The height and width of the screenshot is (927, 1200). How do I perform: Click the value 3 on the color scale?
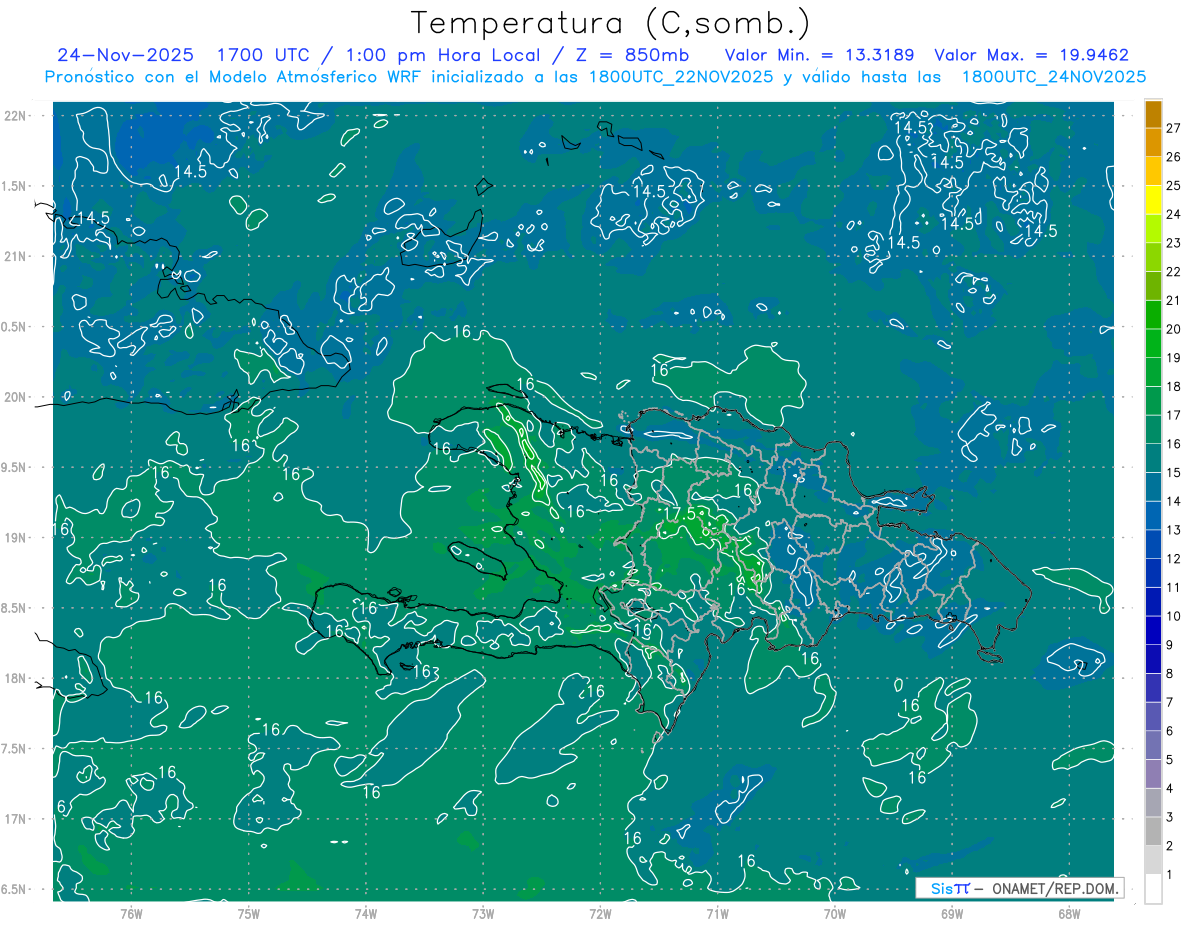point(1170,817)
